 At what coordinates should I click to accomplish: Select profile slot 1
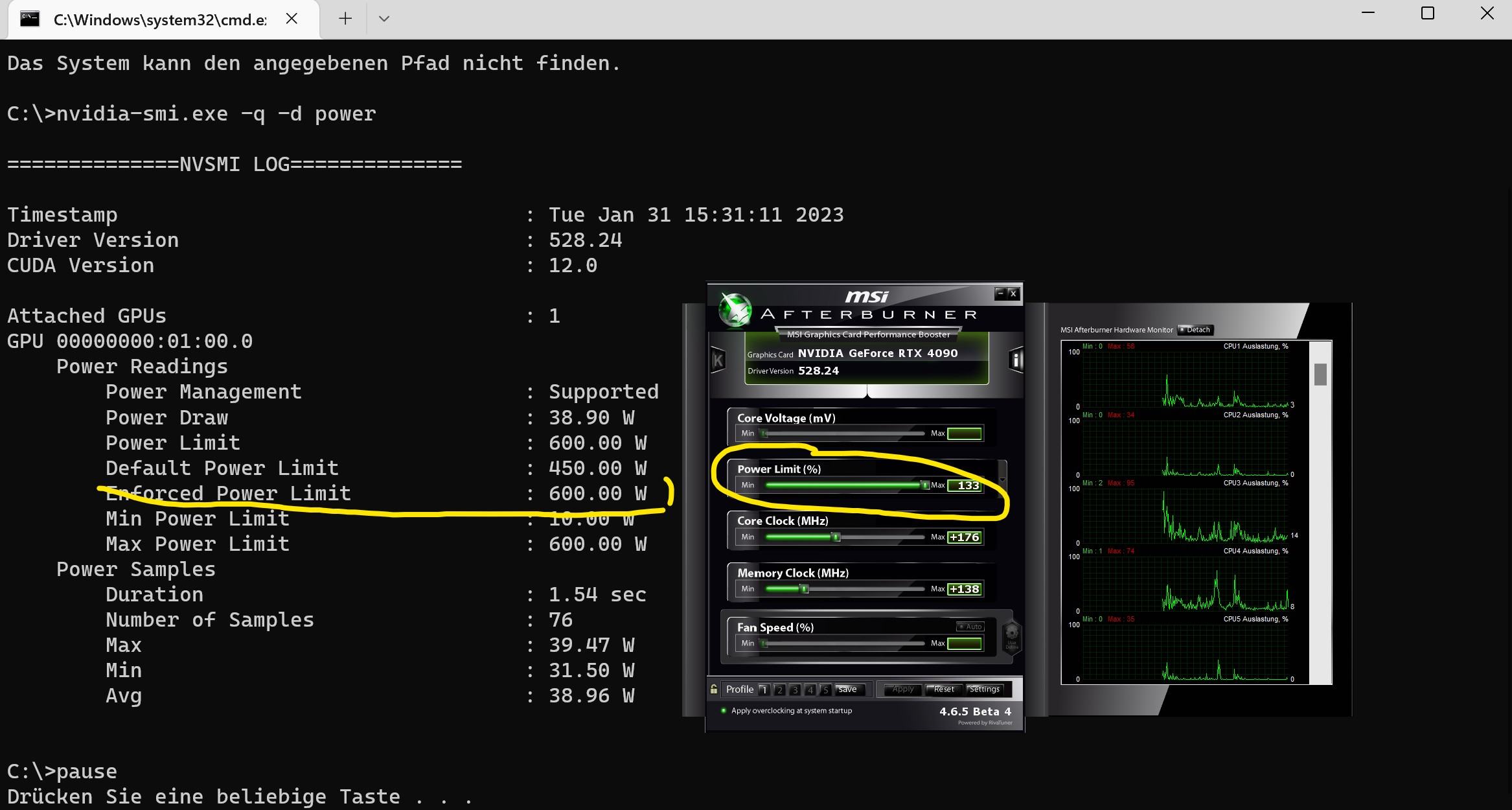pyautogui.click(x=764, y=689)
